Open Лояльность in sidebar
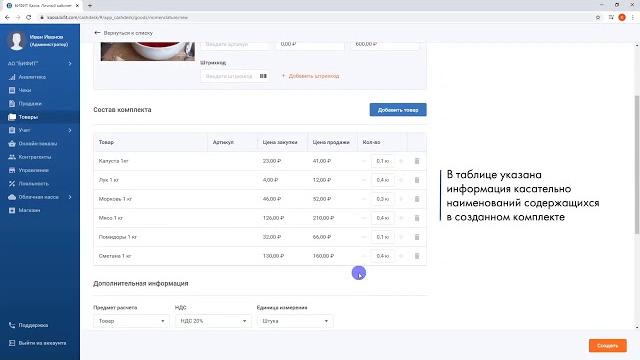 tap(33, 184)
